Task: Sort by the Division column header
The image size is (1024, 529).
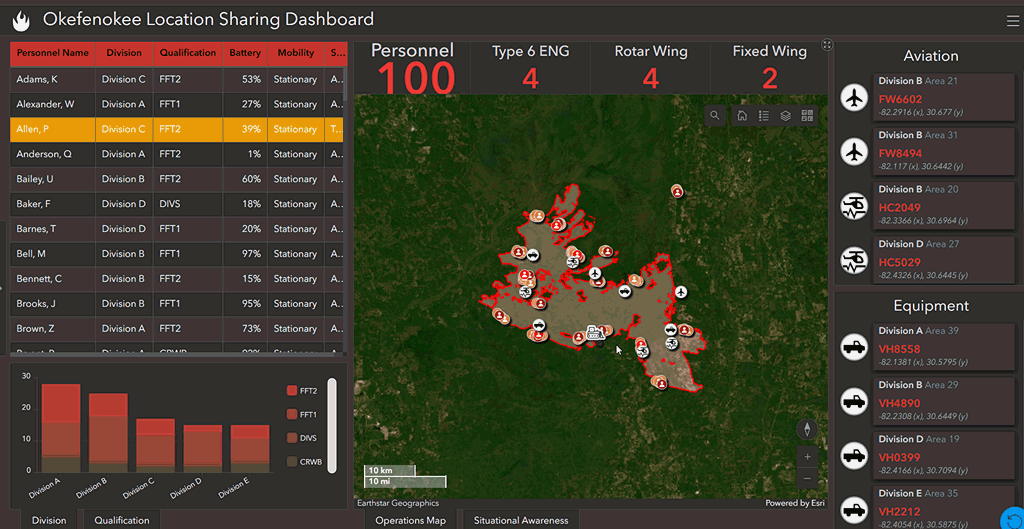Action: tap(124, 53)
